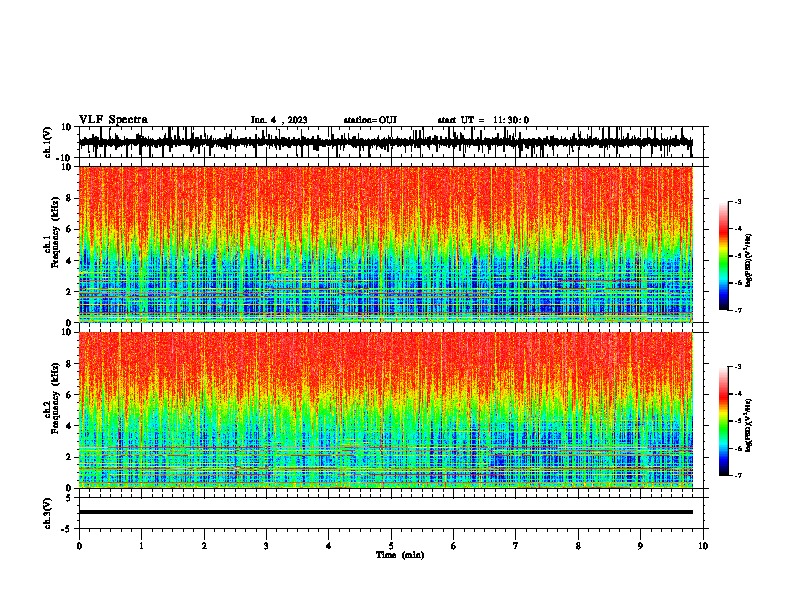Click the ch.2 color bar log(PSD) unit label

pyautogui.click(x=748, y=425)
